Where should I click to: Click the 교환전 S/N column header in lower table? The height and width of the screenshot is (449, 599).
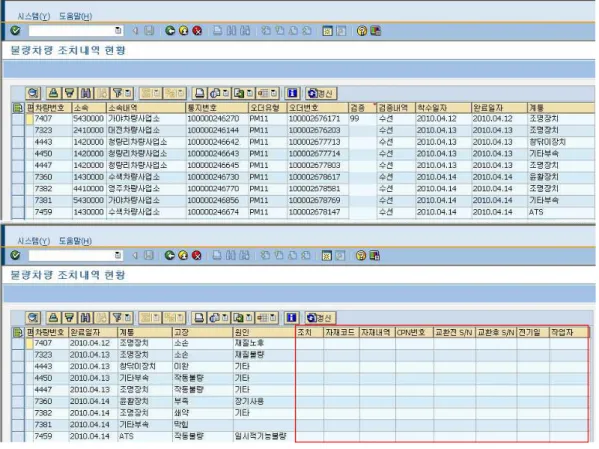[454, 332]
